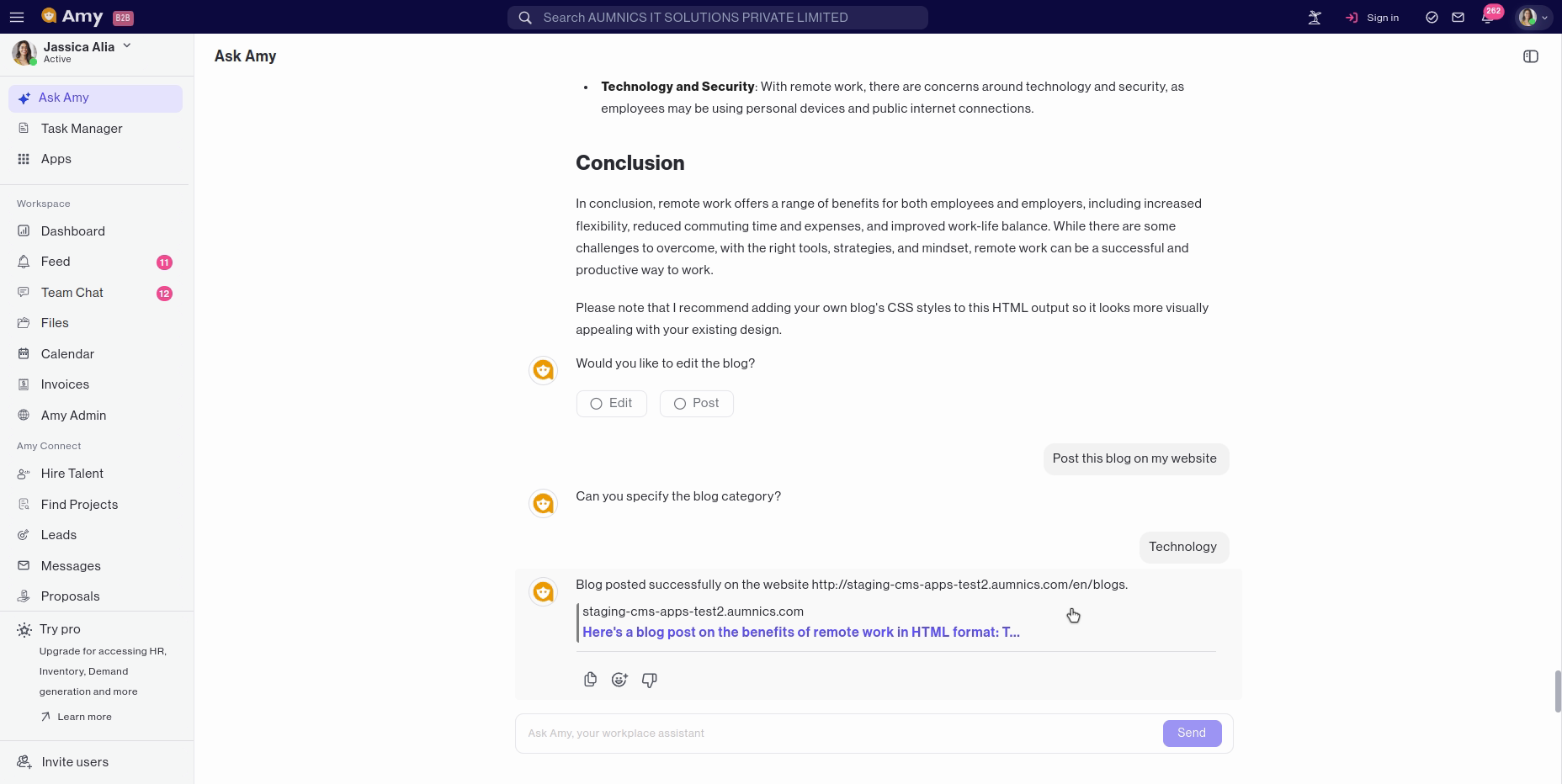
Task: Focus the Ask Amy message input field
Action: (x=837, y=734)
